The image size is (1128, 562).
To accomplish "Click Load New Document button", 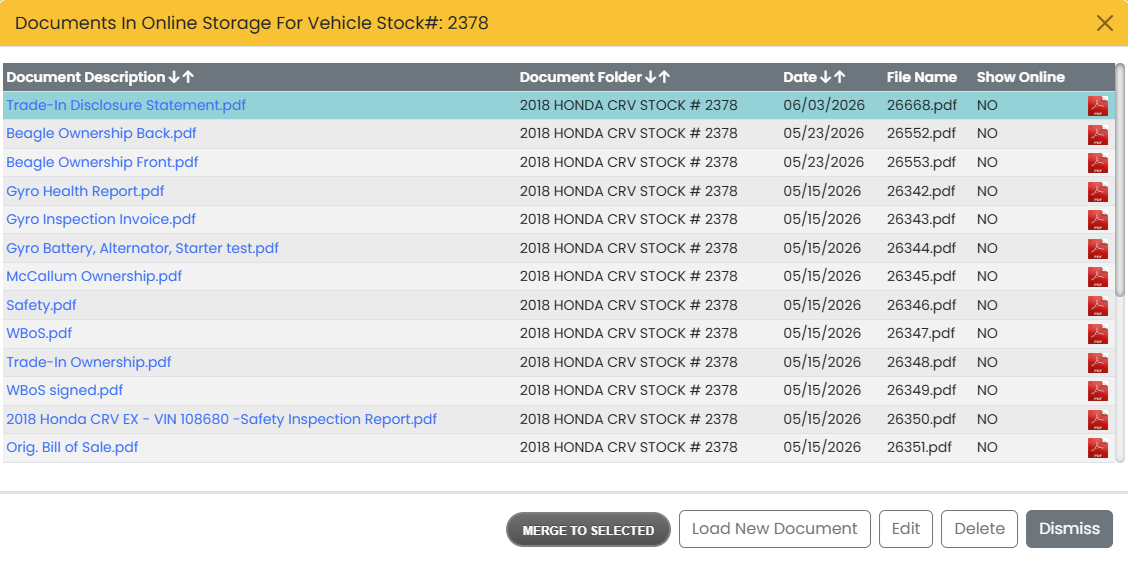I will pyautogui.click(x=775, y=529).
